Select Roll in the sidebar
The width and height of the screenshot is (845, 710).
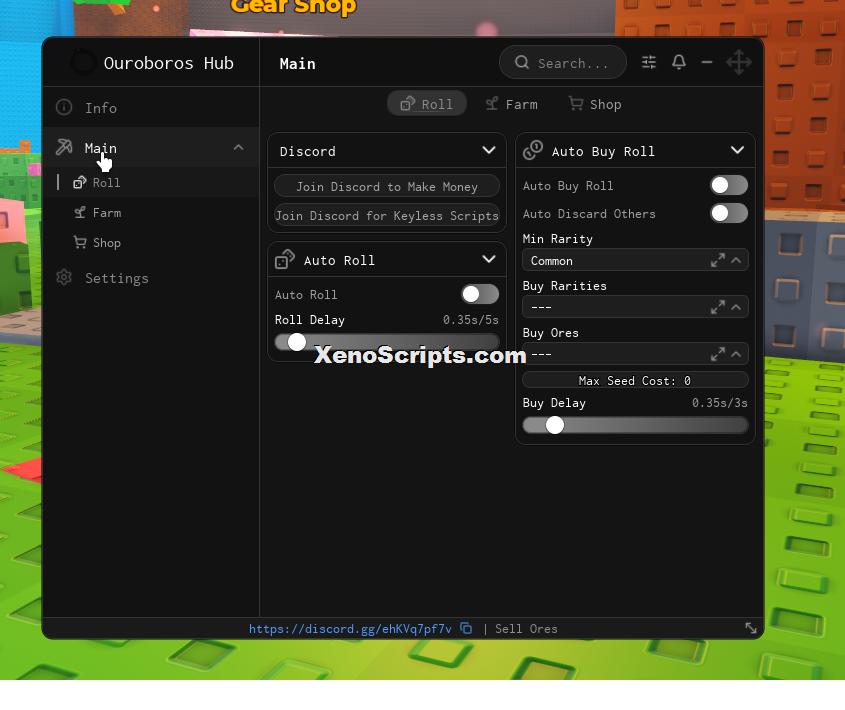(x=151, y=182)
